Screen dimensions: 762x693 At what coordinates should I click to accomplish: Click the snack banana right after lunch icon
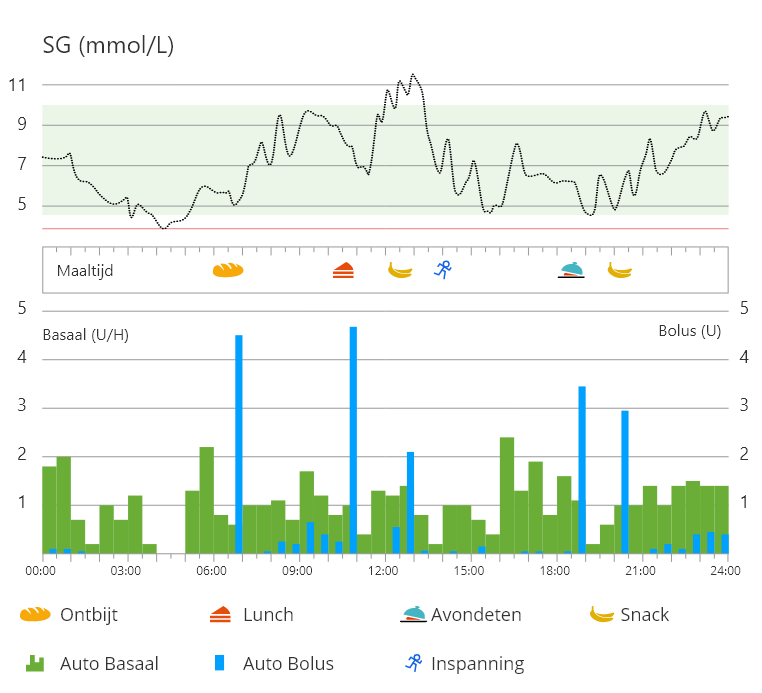(400, 270)
